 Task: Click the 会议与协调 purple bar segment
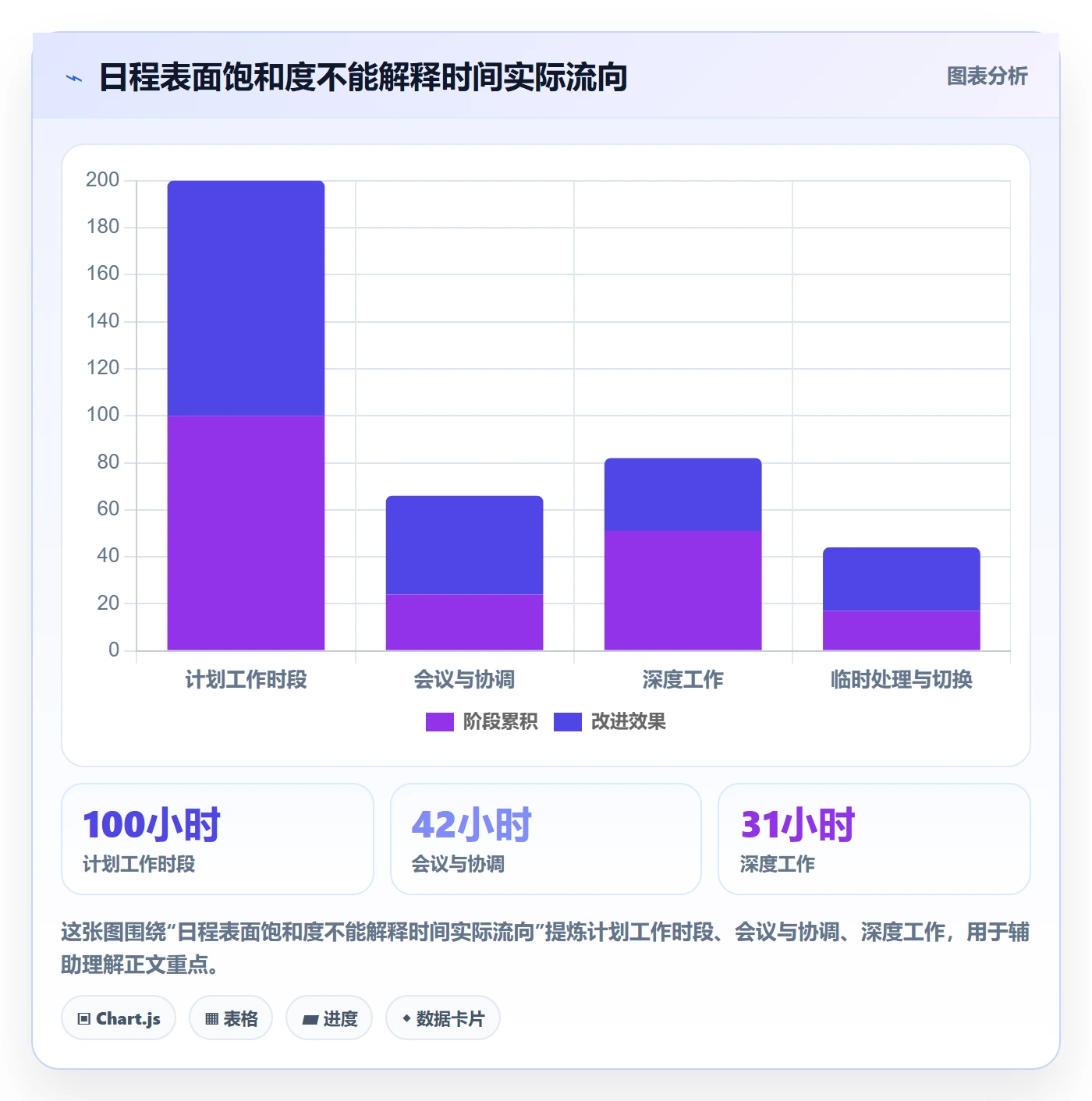tap(464, 622)
